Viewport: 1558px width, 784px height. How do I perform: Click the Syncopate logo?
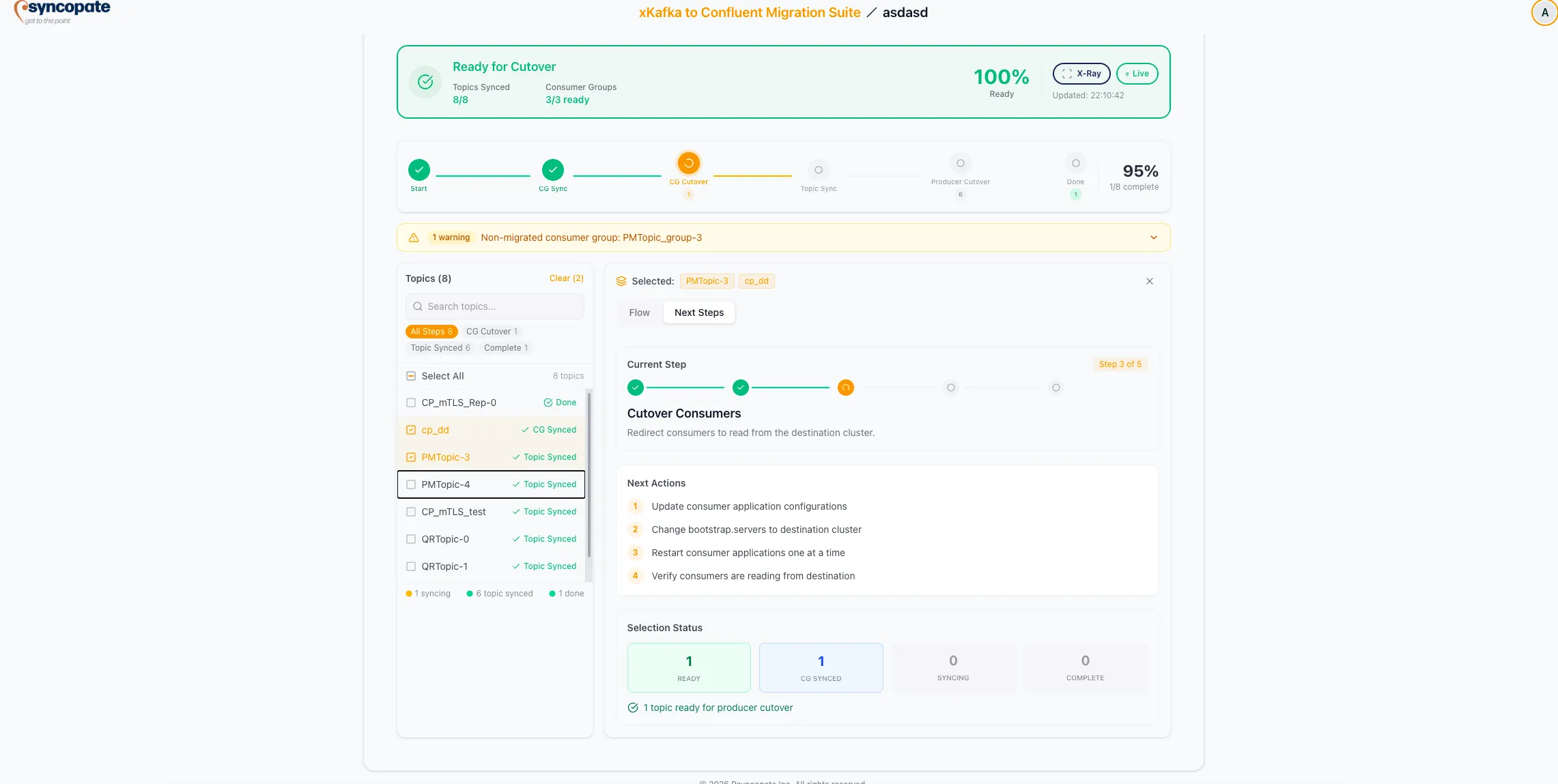point(61,12)
